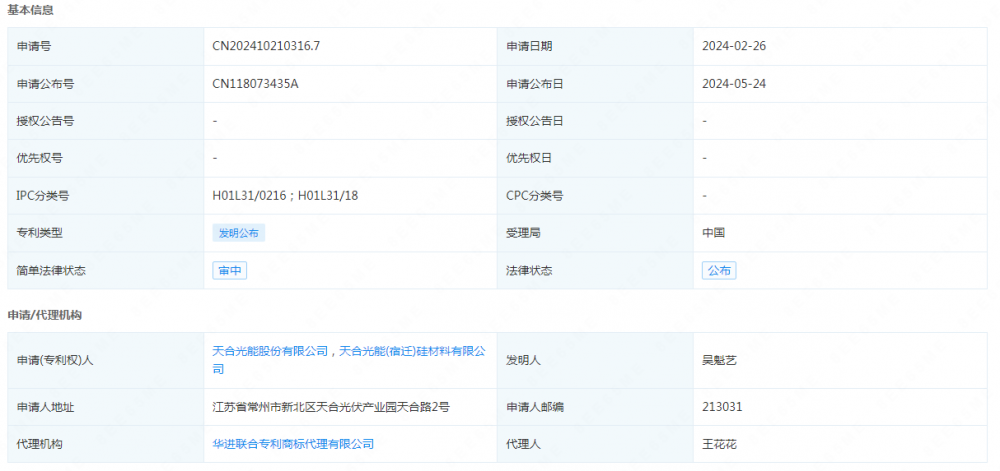Click the 申请(专利权)人 field label
This screenshot has width=1000, height=471.
[55, 361]
